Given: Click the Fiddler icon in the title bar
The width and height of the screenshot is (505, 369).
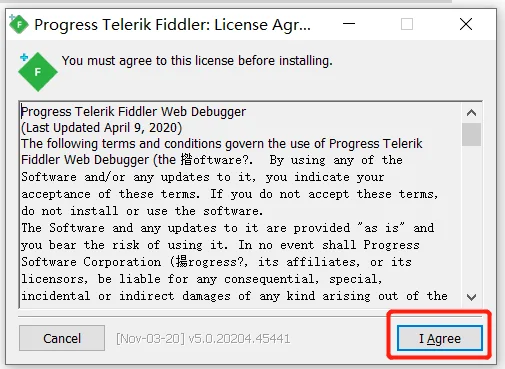Looking at the screenshot, I should [18, 24].
